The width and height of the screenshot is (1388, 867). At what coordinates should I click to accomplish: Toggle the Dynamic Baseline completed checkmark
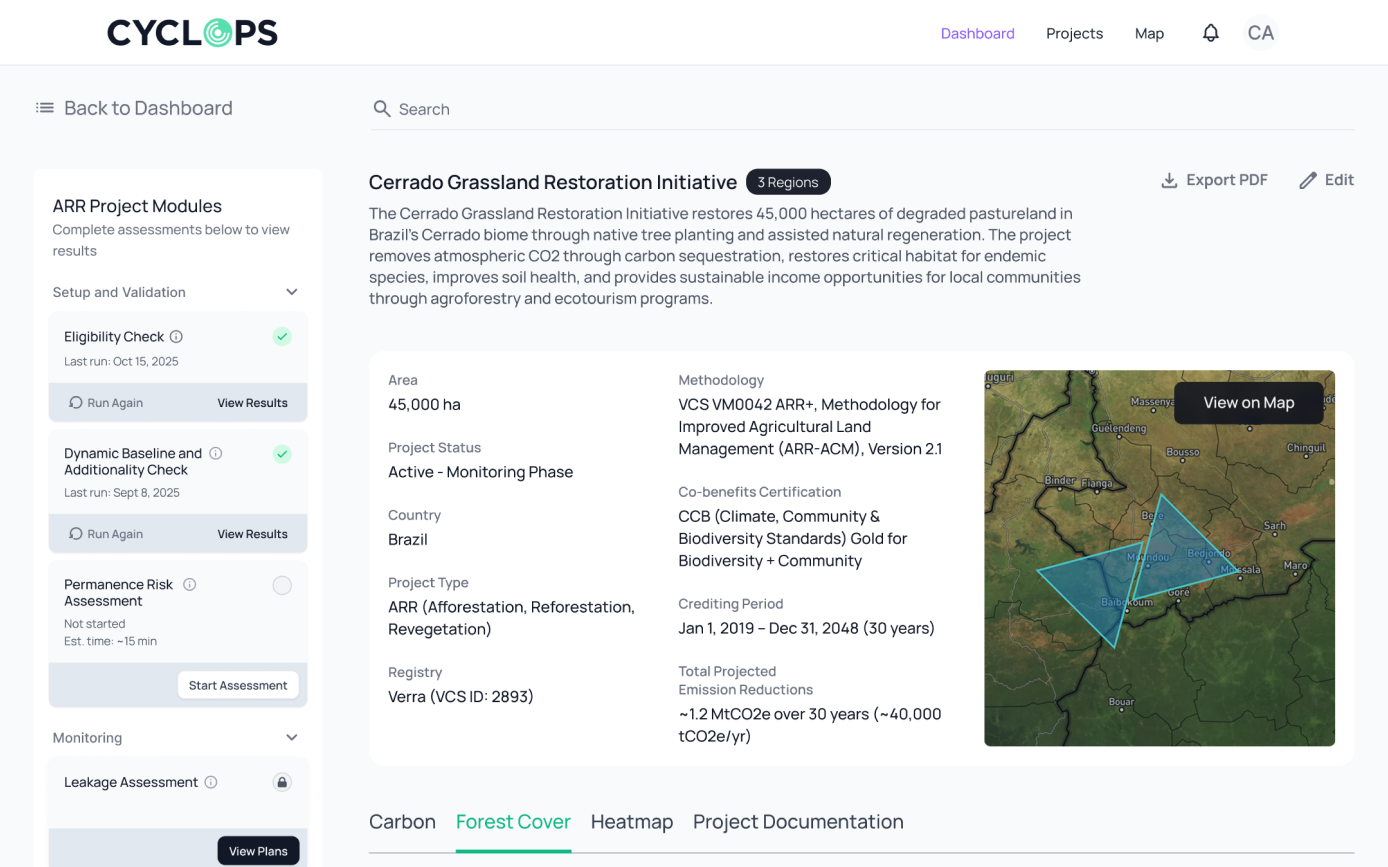click(282, 454)
